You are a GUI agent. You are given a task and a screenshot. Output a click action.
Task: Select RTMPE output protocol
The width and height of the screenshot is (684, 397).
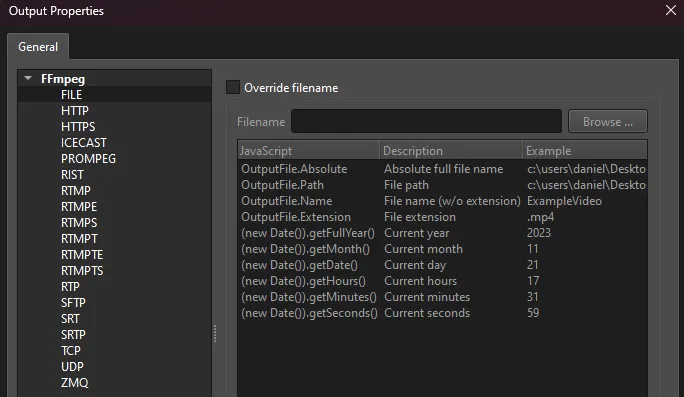coord(114,207)
